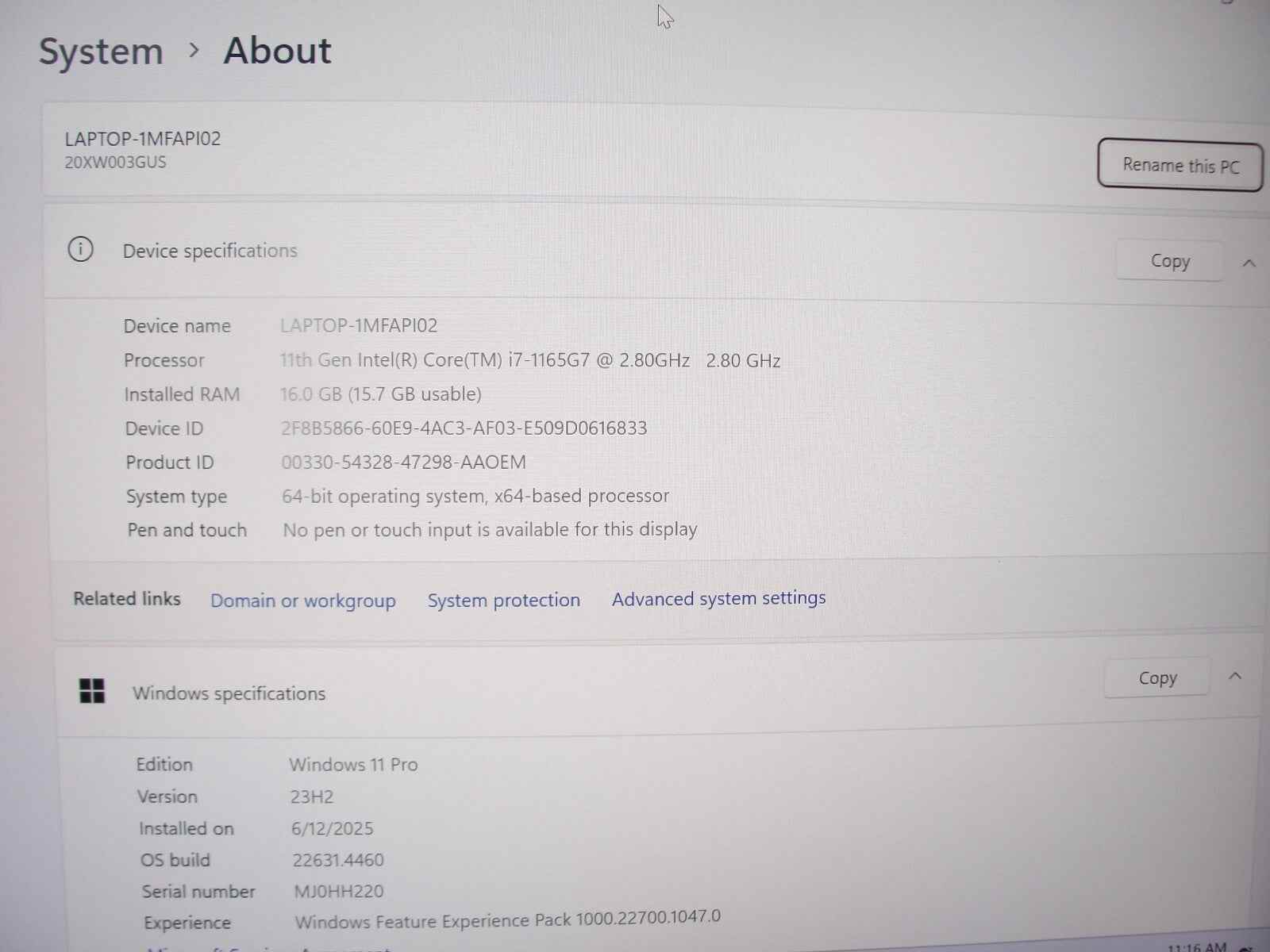Select the OS build value 22631.4460
1270x952 pixels.
click(x=337, y=859)
